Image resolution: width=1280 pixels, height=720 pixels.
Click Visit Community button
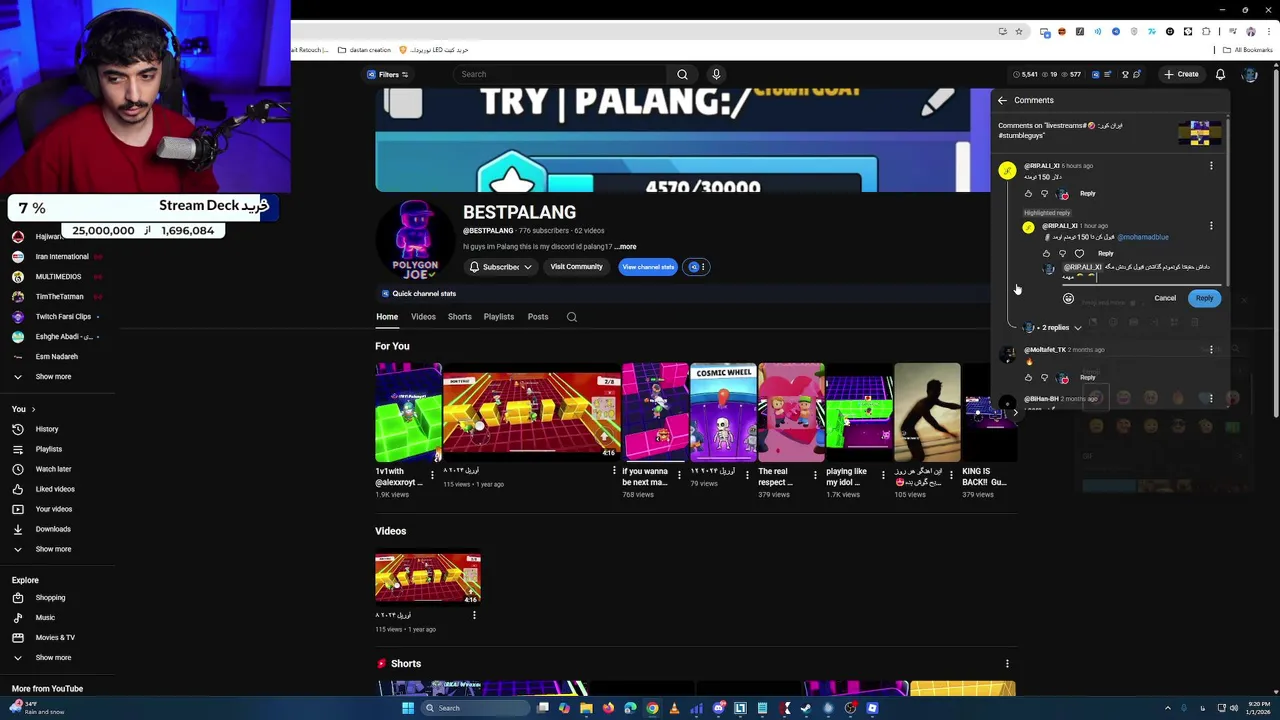coord(576,267)
